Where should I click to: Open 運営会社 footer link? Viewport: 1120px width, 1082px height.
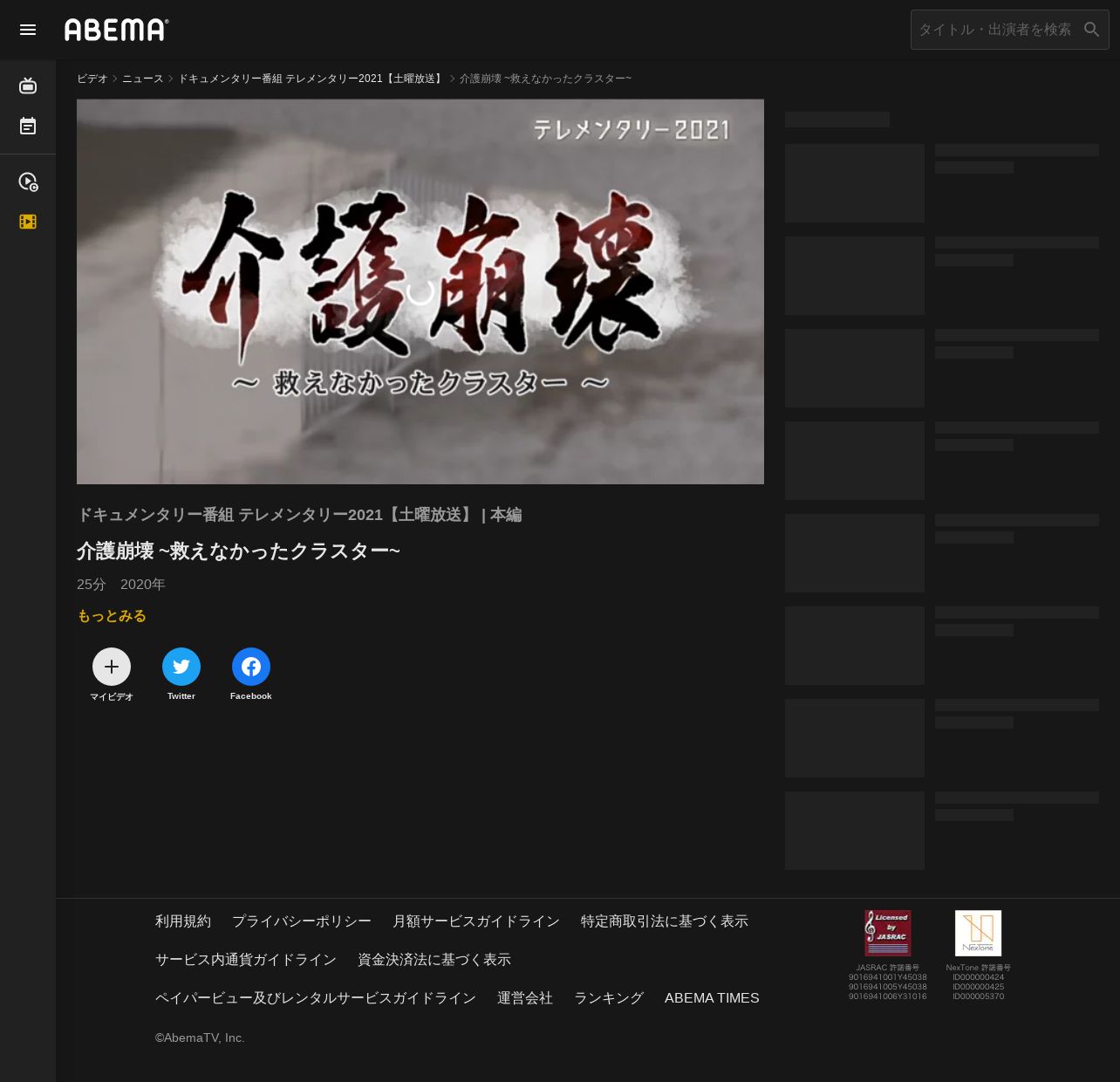point(525,998)
